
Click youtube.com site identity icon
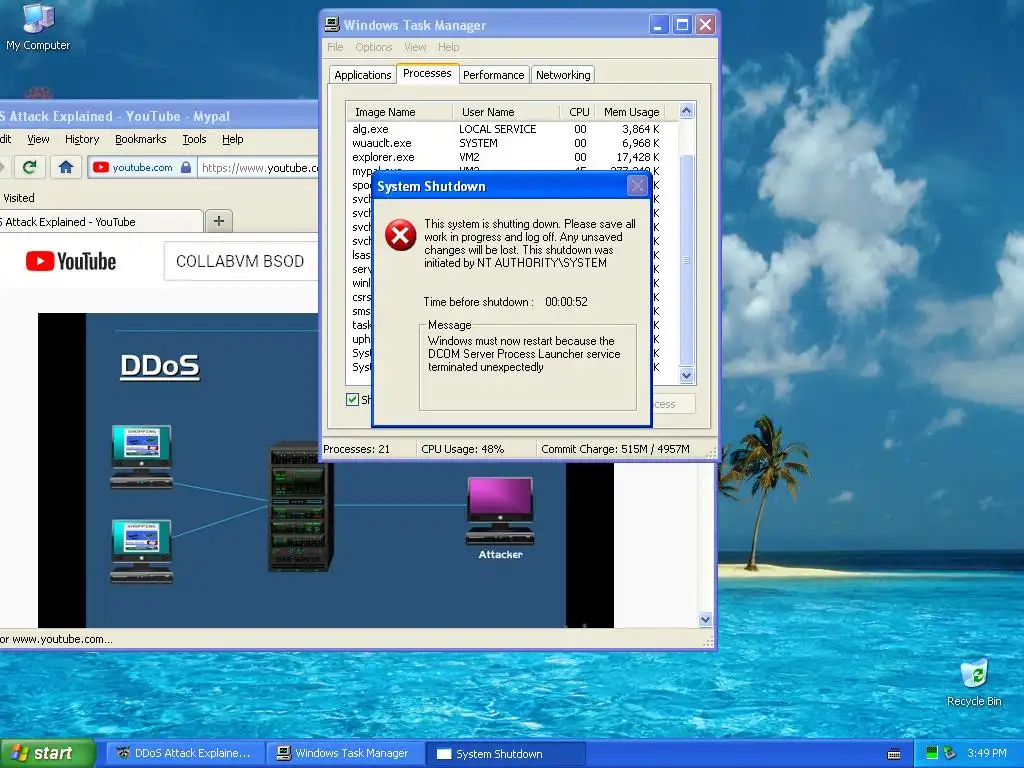point(101,167)
